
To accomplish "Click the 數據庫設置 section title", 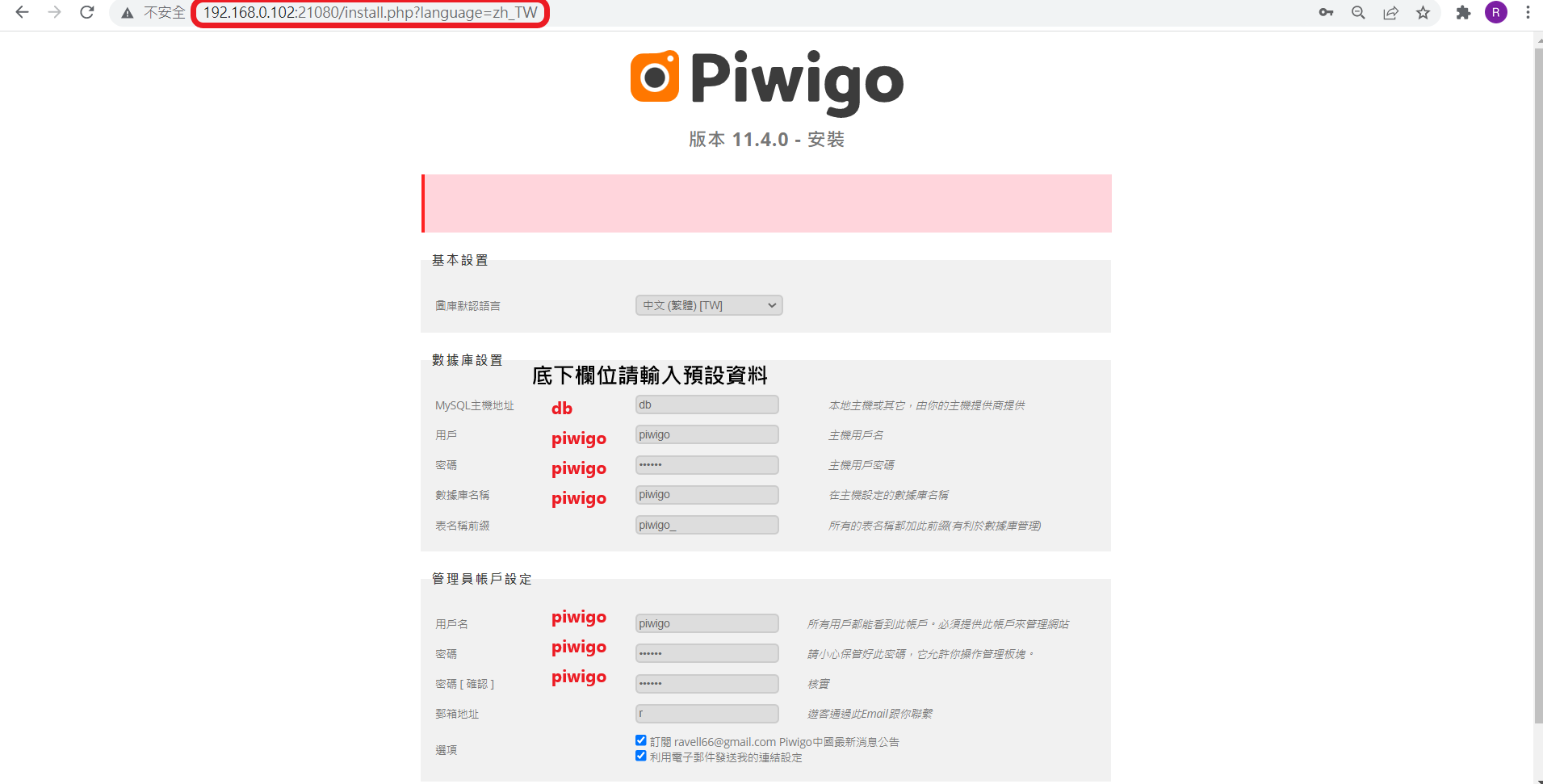I will (x=467, y=360).
